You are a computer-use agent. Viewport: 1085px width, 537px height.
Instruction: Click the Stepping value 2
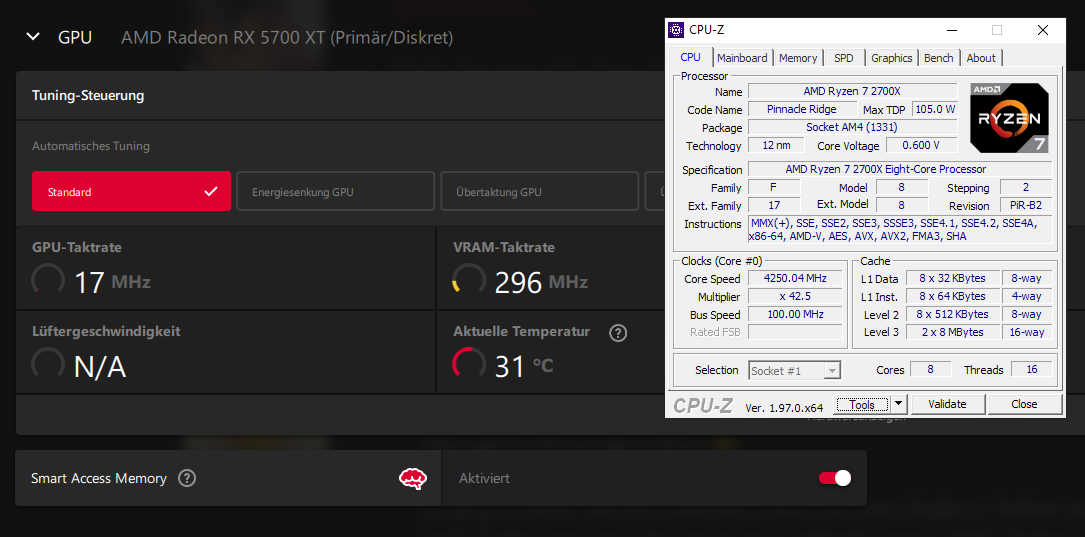point(1026,188)
